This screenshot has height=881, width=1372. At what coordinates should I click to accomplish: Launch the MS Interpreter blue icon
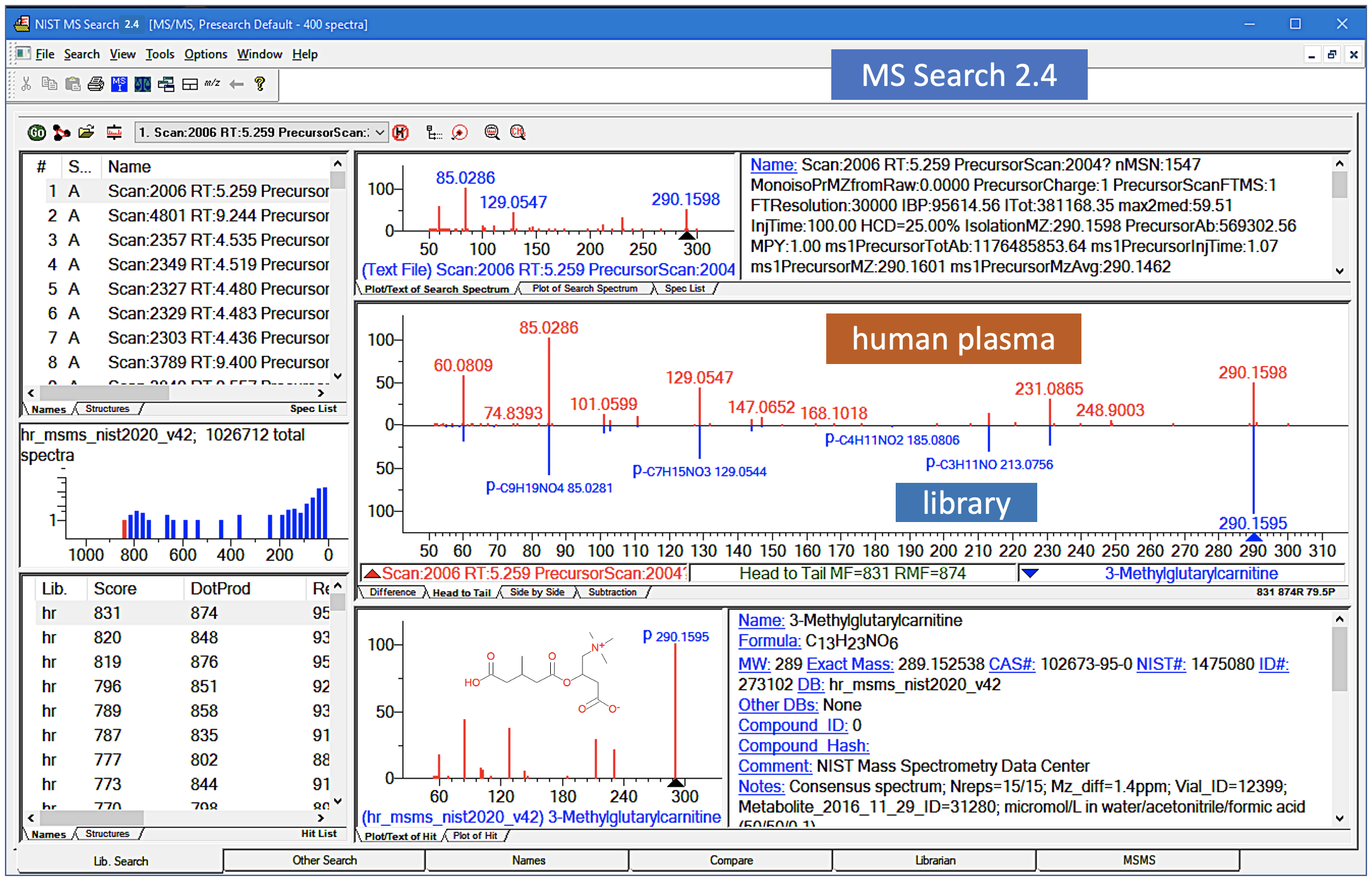119,83
